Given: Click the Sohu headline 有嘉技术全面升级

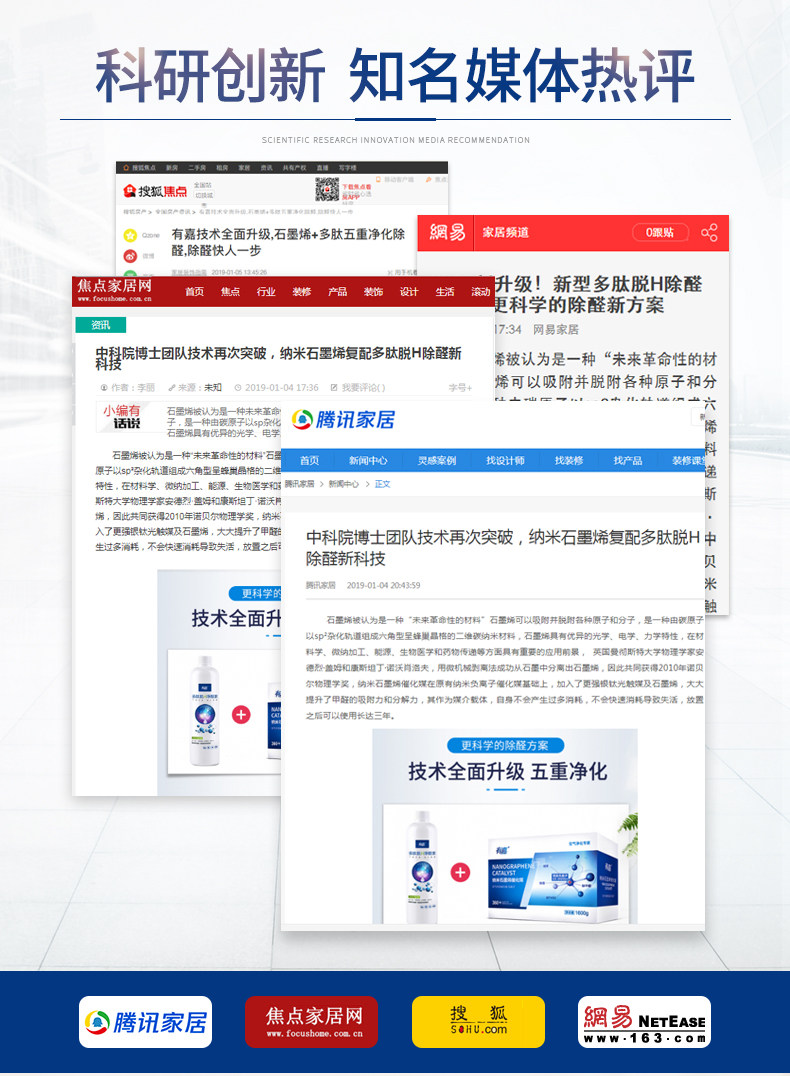Looking at the screenshot, I should click(x=288, y=242).
